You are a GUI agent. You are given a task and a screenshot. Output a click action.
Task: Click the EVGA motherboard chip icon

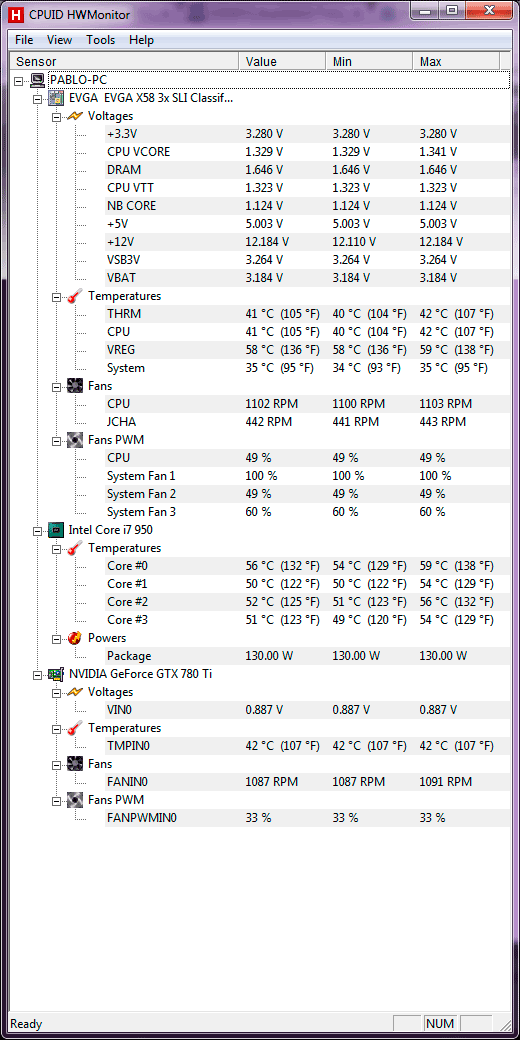pos(56,98)
